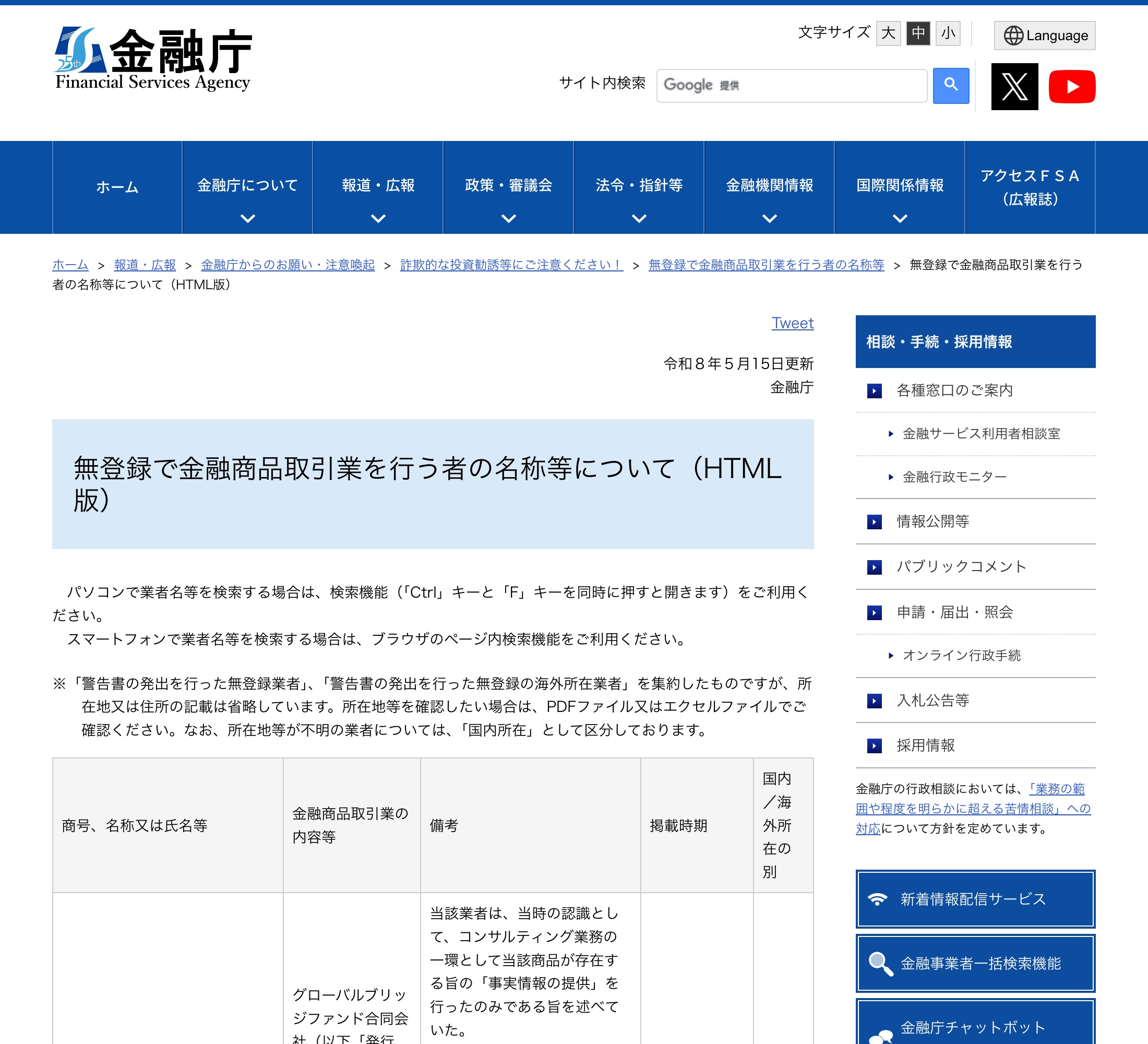The image size is (1148, 1044).
Task: Click the 相談・手続・採用情報 sidebar heading
Action: (x=975, y=342)
